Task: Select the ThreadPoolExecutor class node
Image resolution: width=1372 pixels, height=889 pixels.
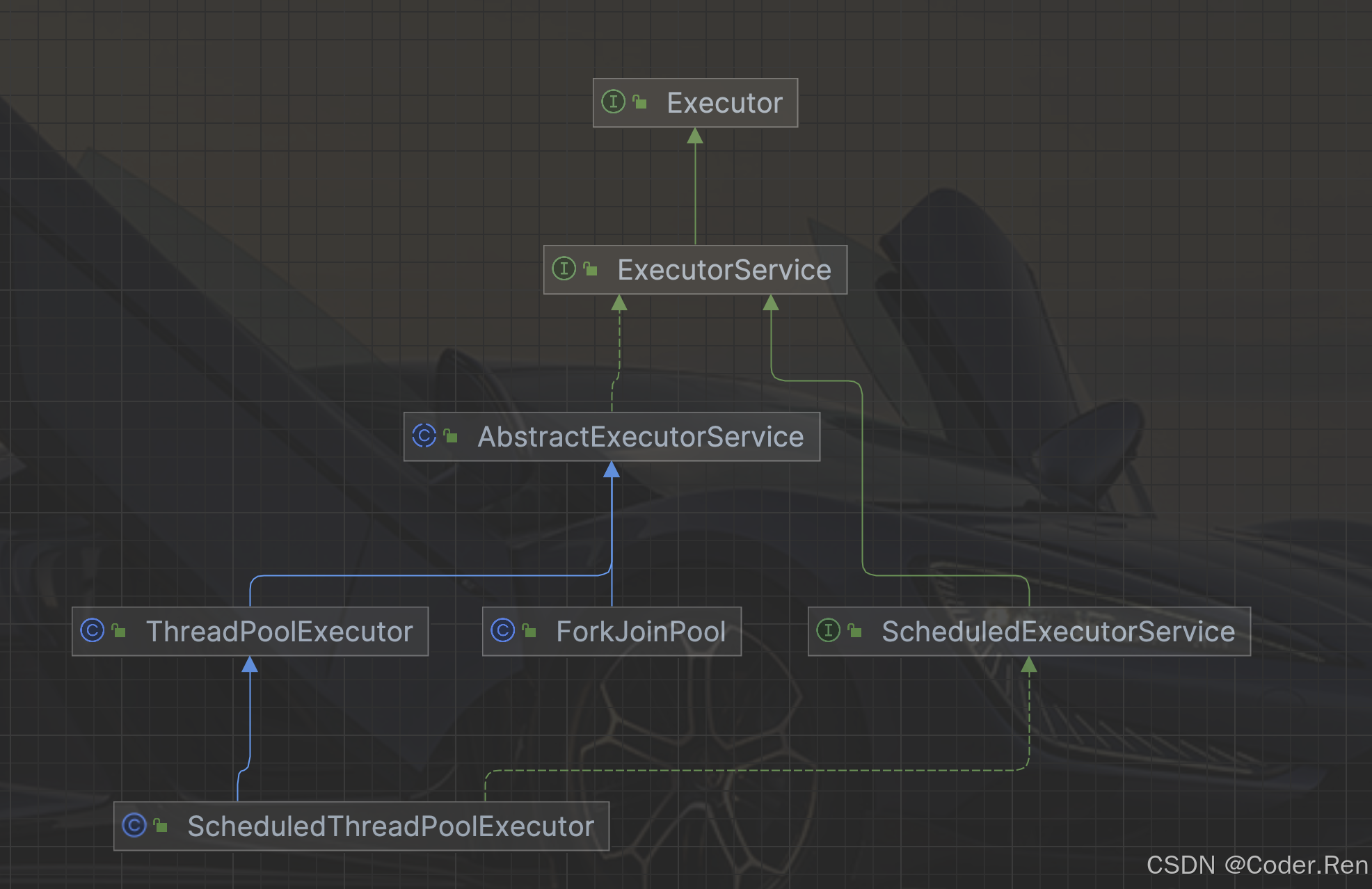Action: coord(250,632)
